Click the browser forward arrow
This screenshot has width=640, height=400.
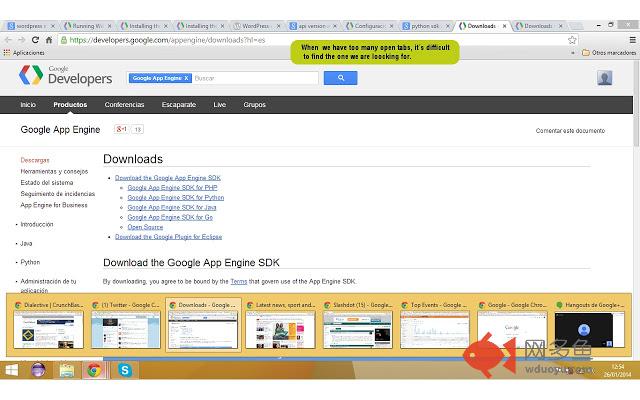click(22, 40)
